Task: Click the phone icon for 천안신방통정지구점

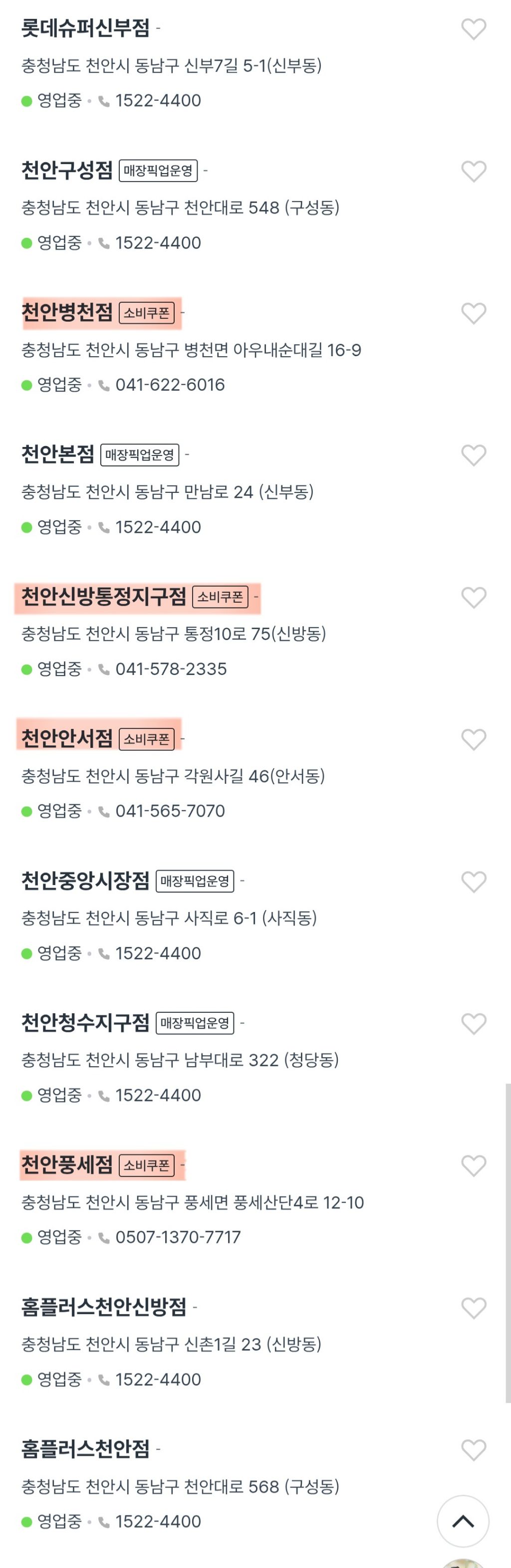Action: [x=103, y=669]
